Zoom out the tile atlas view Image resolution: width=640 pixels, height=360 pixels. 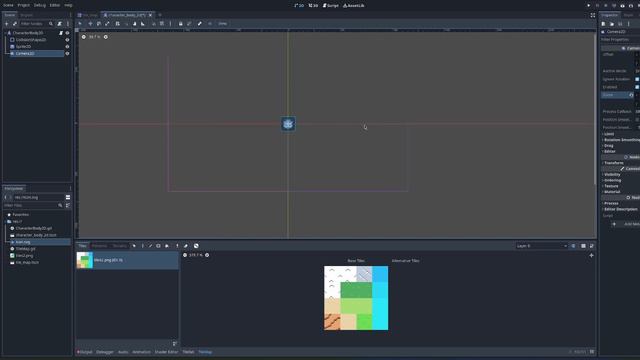(x=185, y=255)
